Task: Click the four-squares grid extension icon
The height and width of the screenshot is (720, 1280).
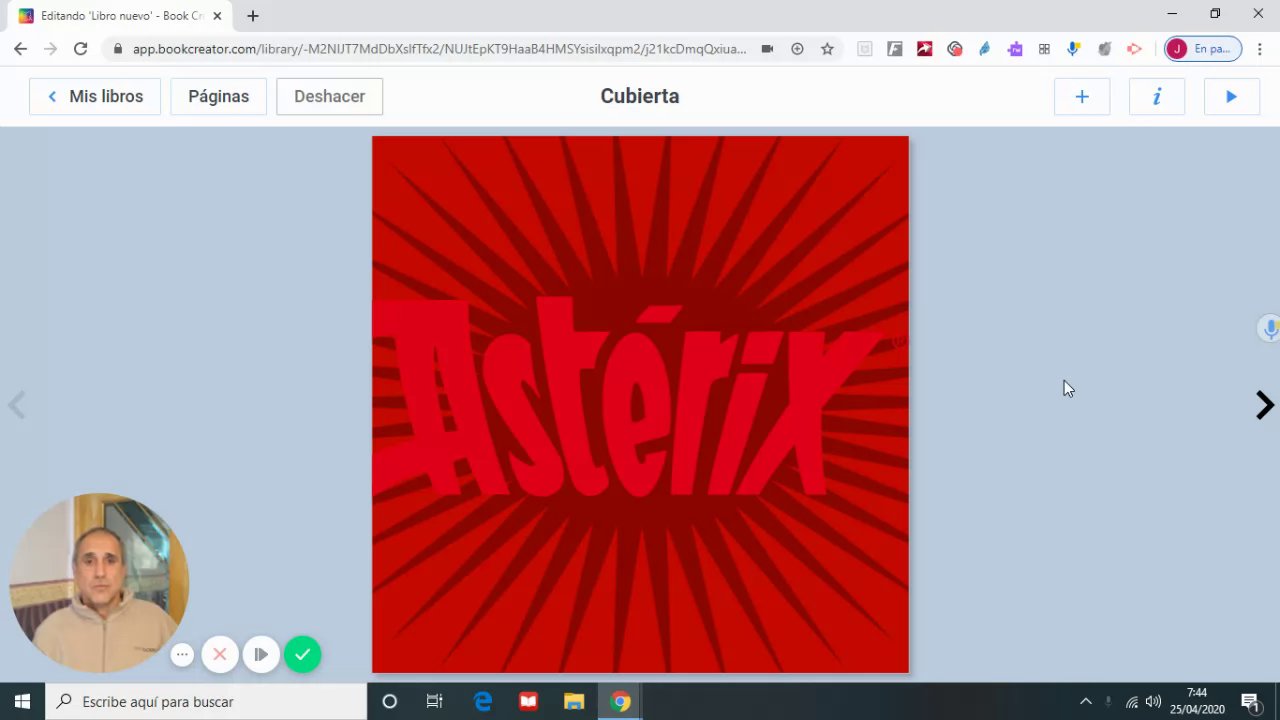Action: pos(1044,49)
